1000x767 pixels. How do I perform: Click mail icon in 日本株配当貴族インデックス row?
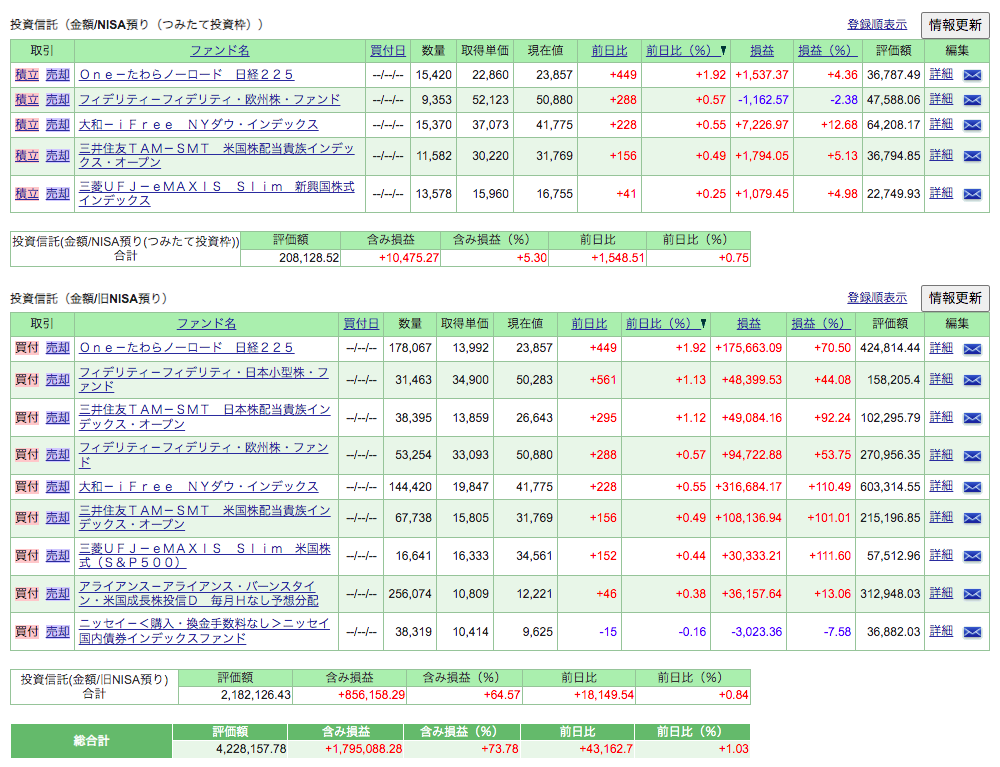(x=972, y=418)
